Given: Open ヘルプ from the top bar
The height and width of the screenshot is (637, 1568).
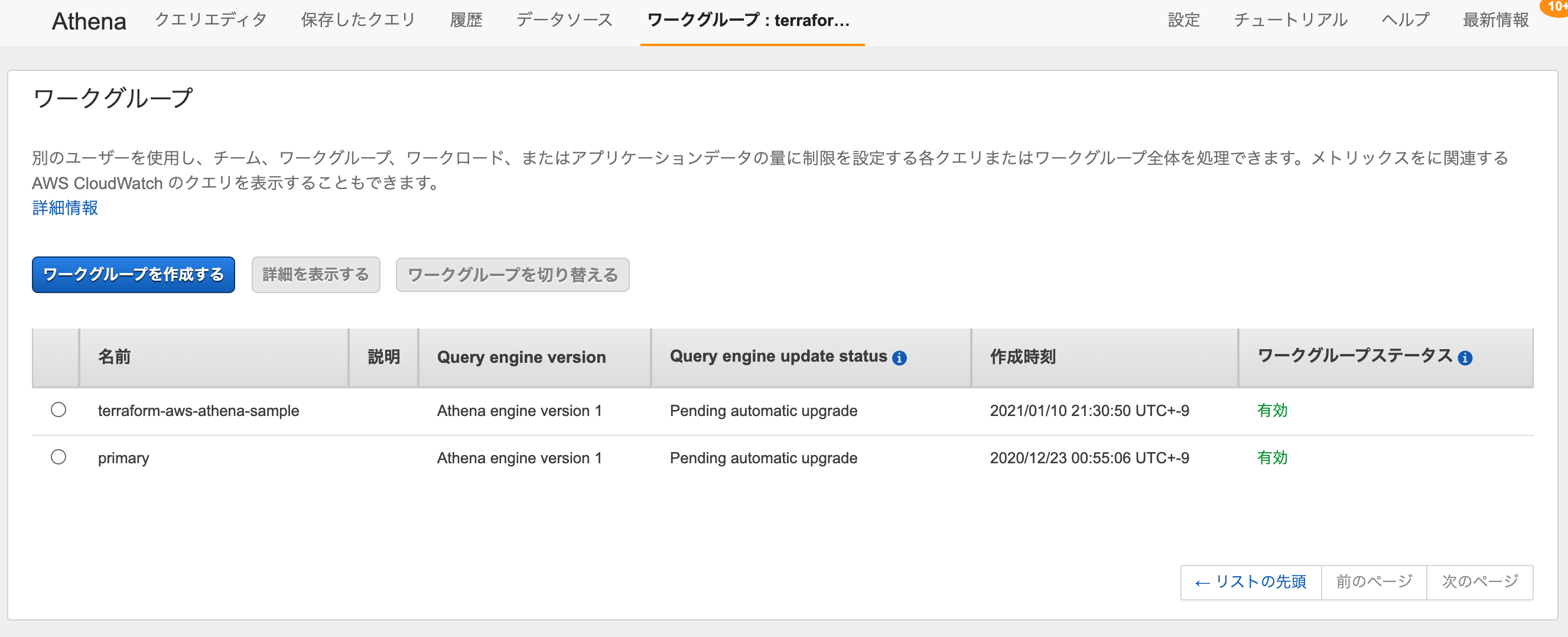Looking at the screenshot, I should (1404, 20).
